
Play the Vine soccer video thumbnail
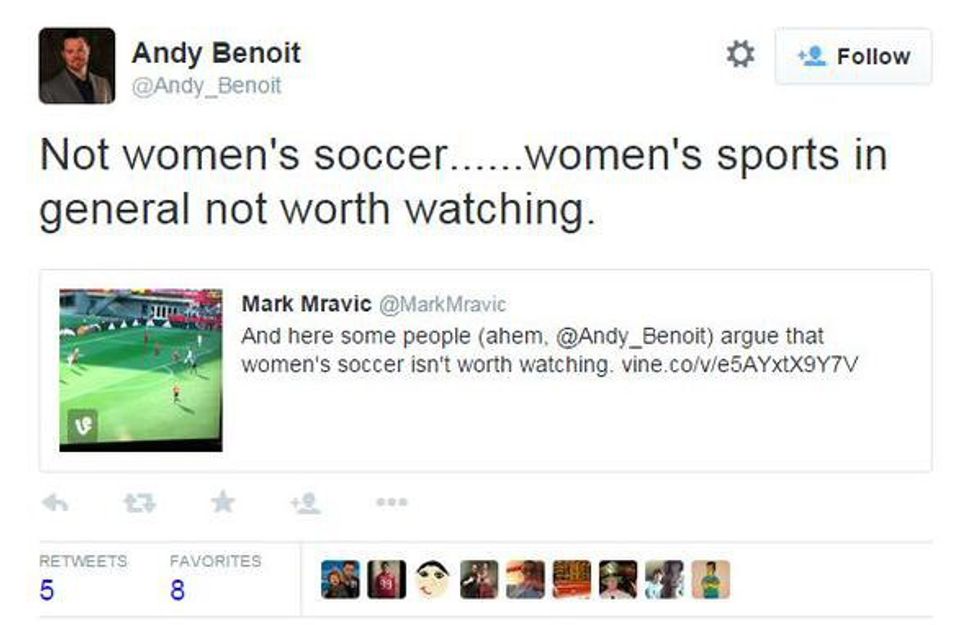click(x=141, y=370)
